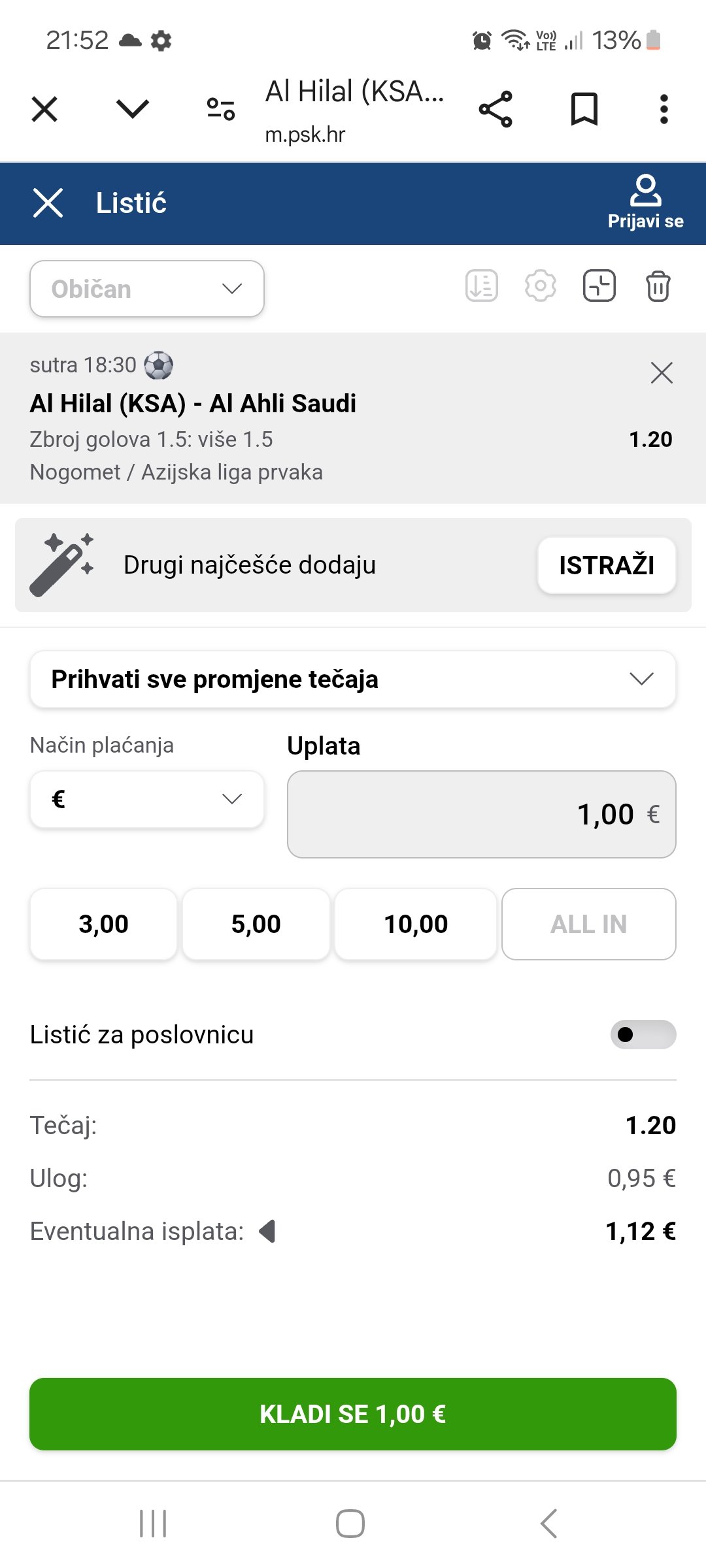
Task: Open the euro payment method dropdown
Action: 147,799
